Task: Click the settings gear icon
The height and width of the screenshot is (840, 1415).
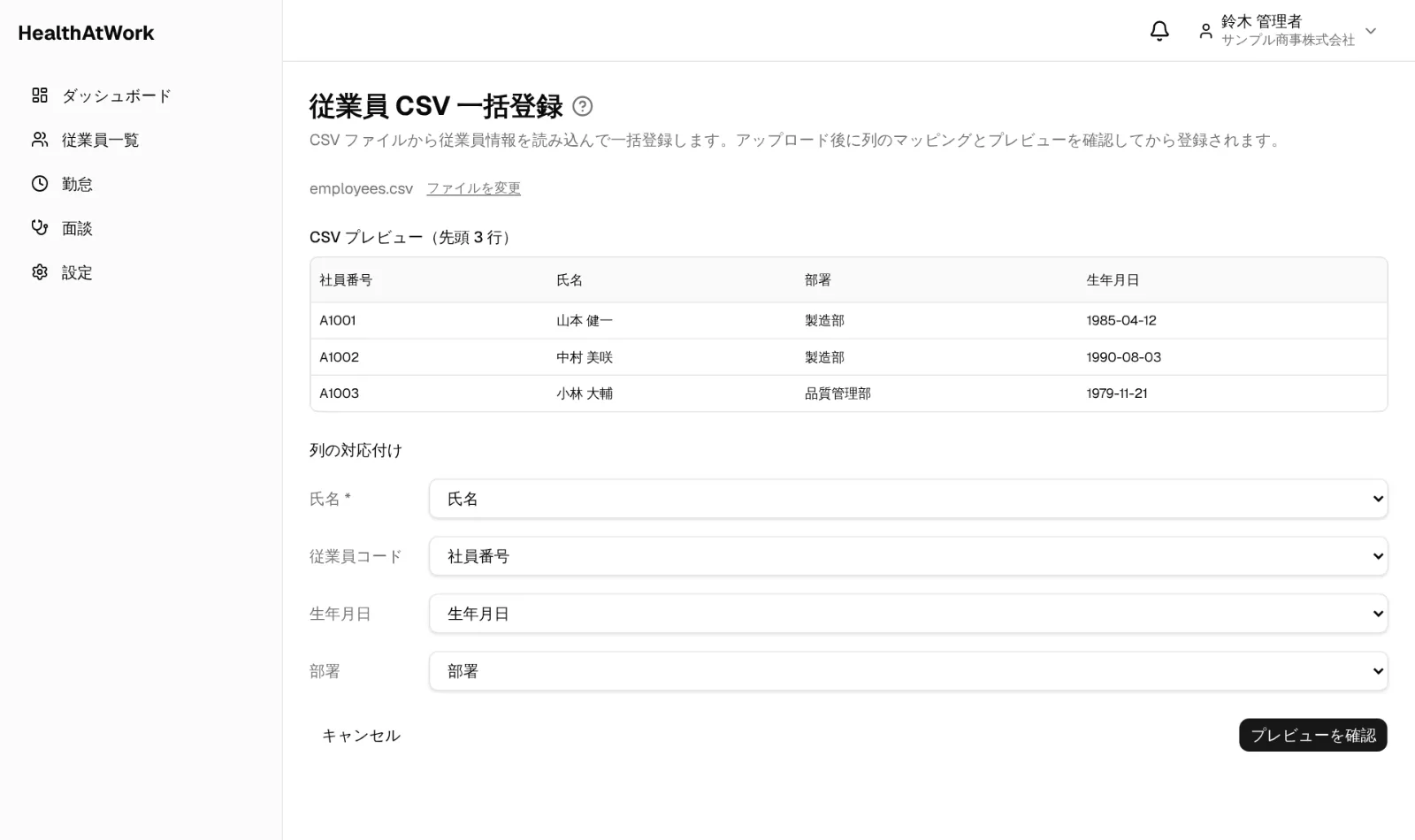Action: 40,272
